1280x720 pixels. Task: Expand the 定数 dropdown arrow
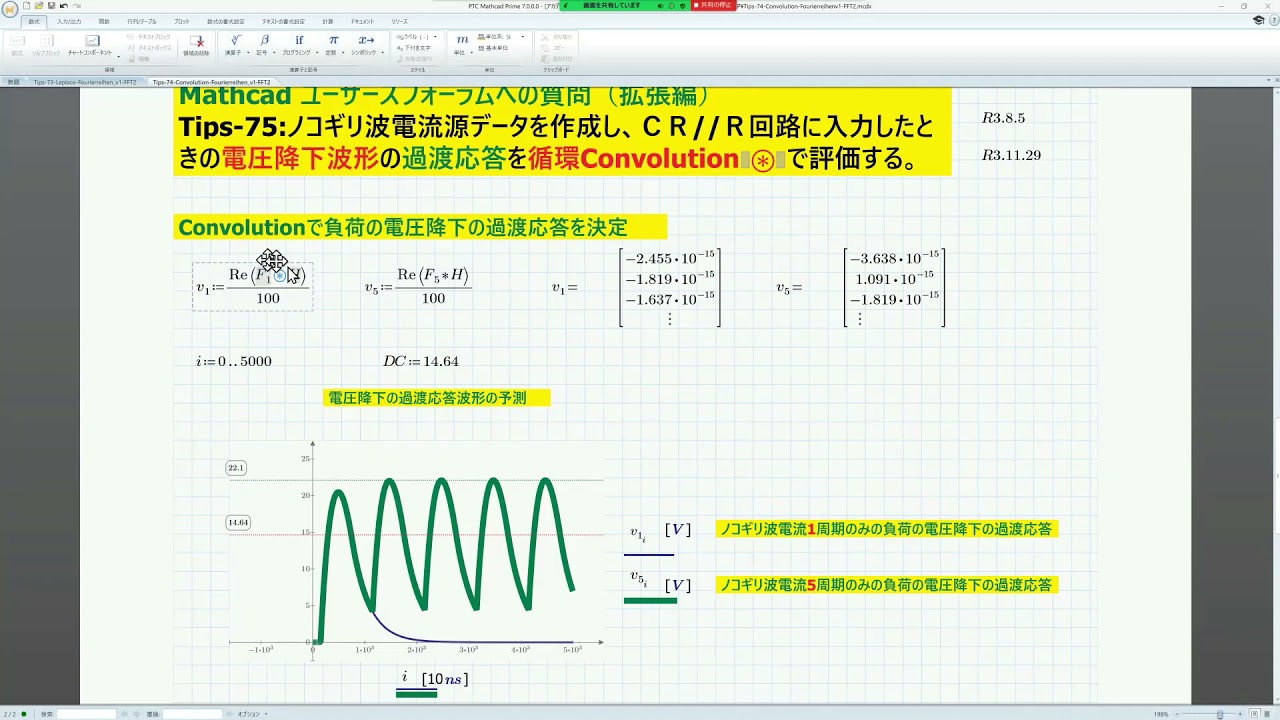pyautogui.click(x=343, y=52)
